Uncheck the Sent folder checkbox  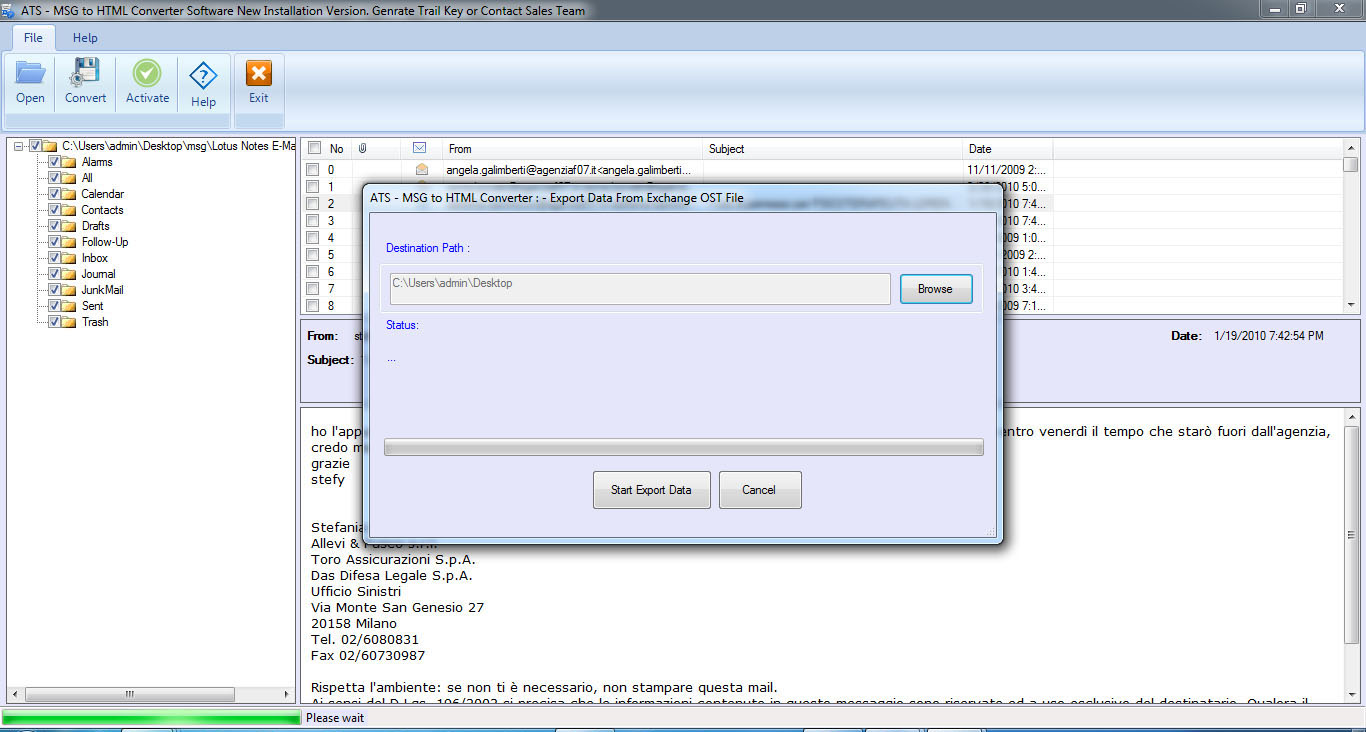coord(54,306)
